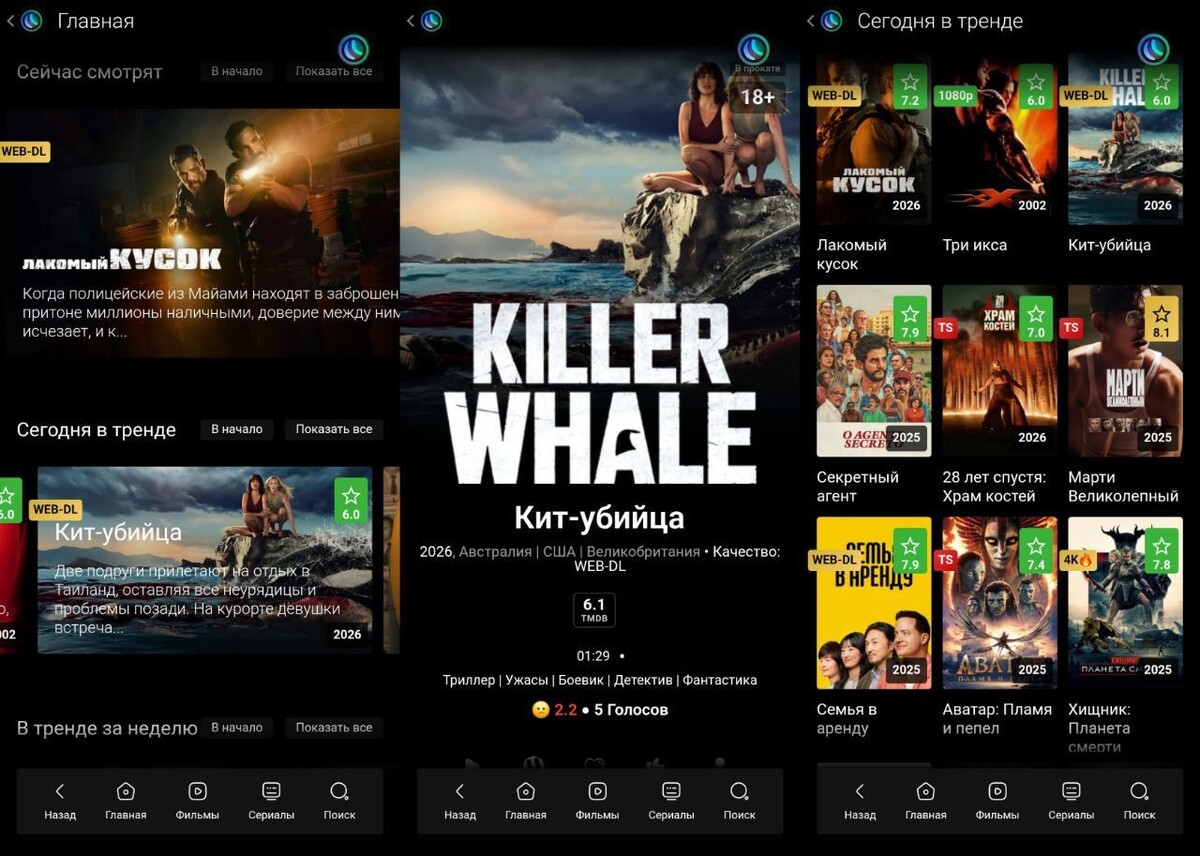Screen dimensions: 1200x856
Task: Tap the Детектив genre link
Action: pos(643,680)
